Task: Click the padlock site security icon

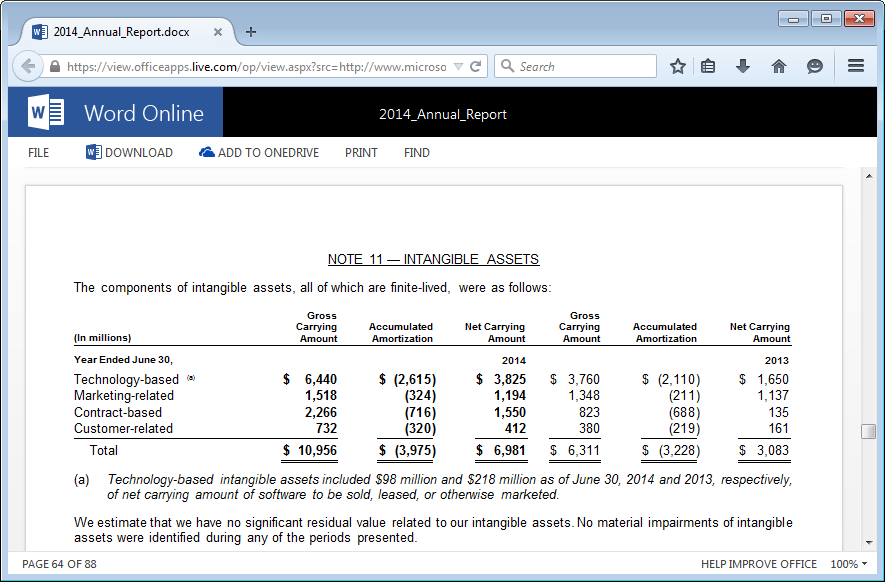Action: pos(55,67)
